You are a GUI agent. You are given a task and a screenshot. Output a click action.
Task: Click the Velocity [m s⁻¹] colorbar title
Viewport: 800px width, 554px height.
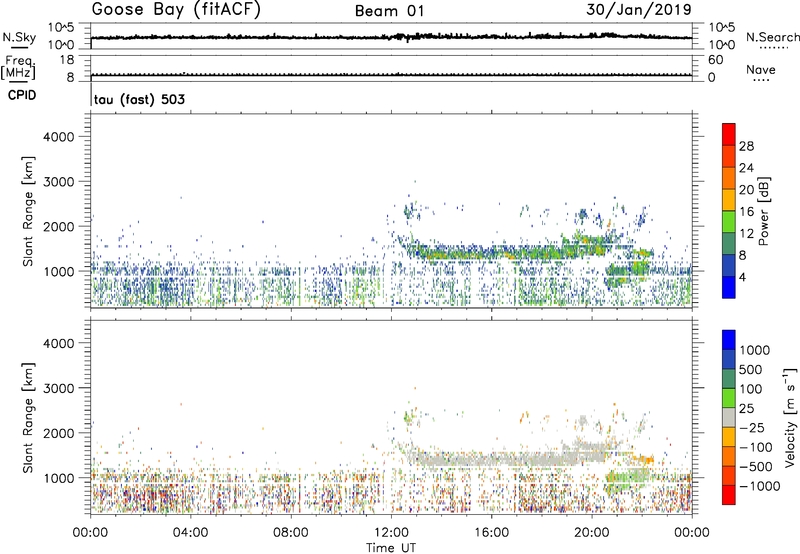coord(790,417)
